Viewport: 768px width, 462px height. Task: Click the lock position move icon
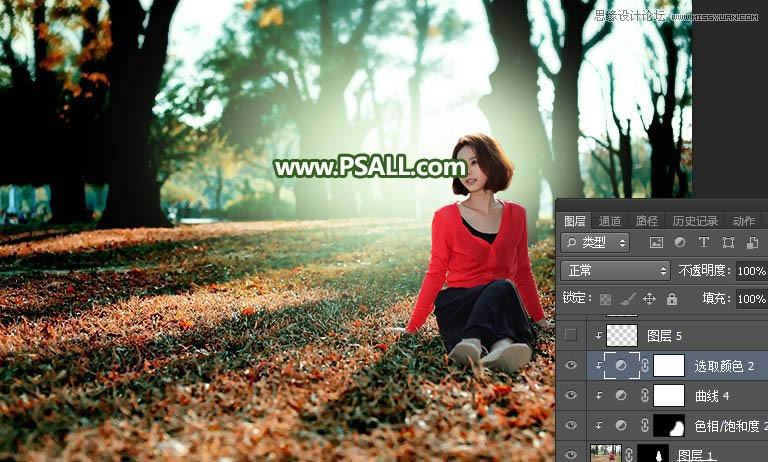pyautogui.click(x=649, y=299)
